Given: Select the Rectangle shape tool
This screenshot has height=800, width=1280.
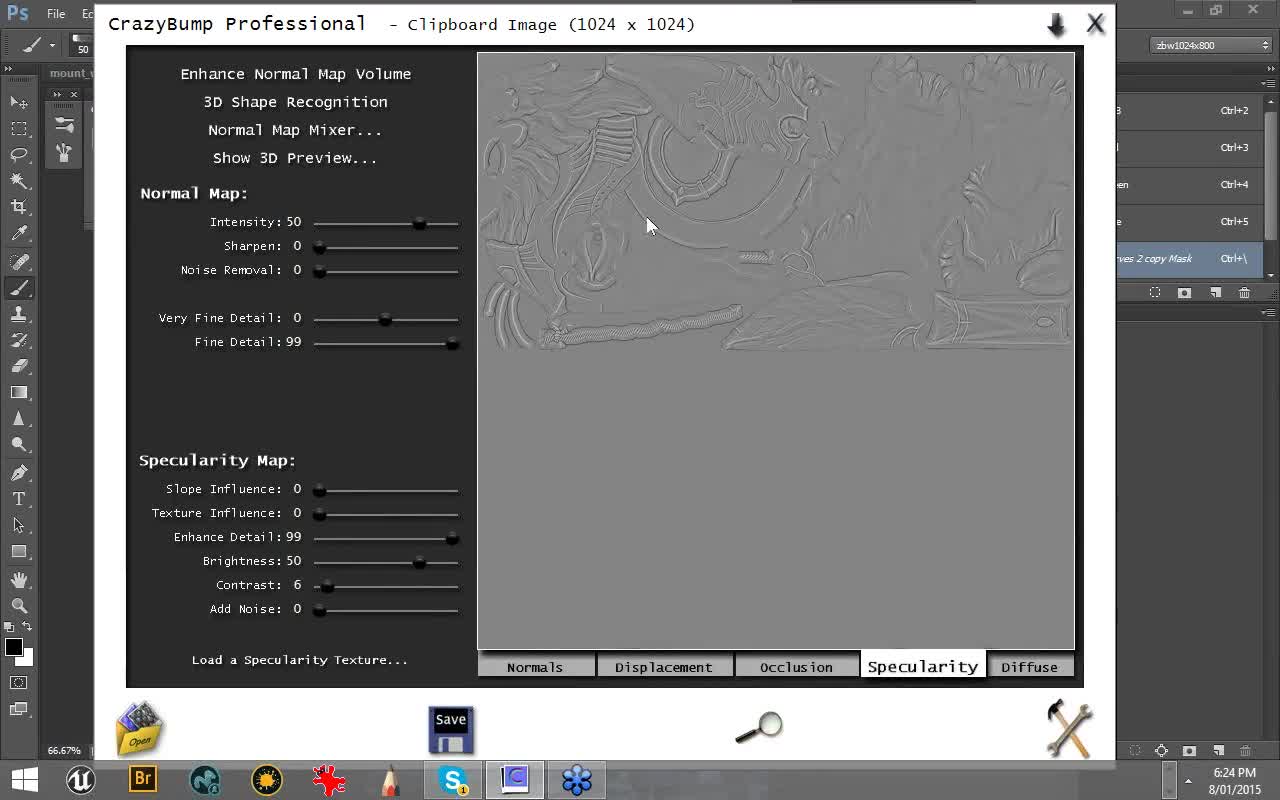Looking at the screenshot, I should [x=19, y=551].
